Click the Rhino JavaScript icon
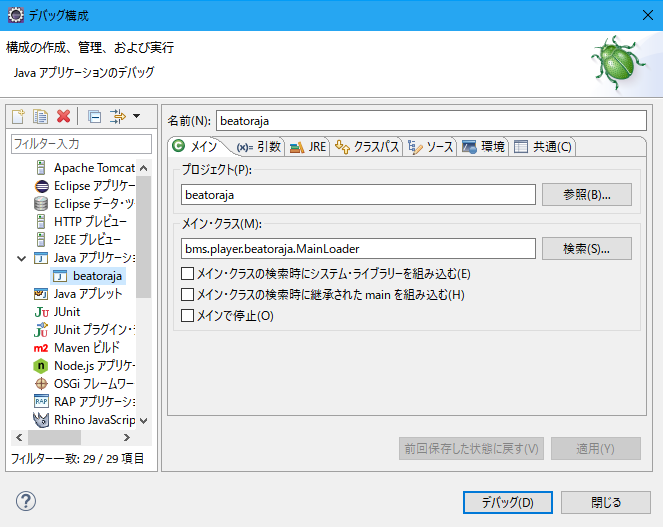This screenshot has height=527, width=663. (41, 420)
